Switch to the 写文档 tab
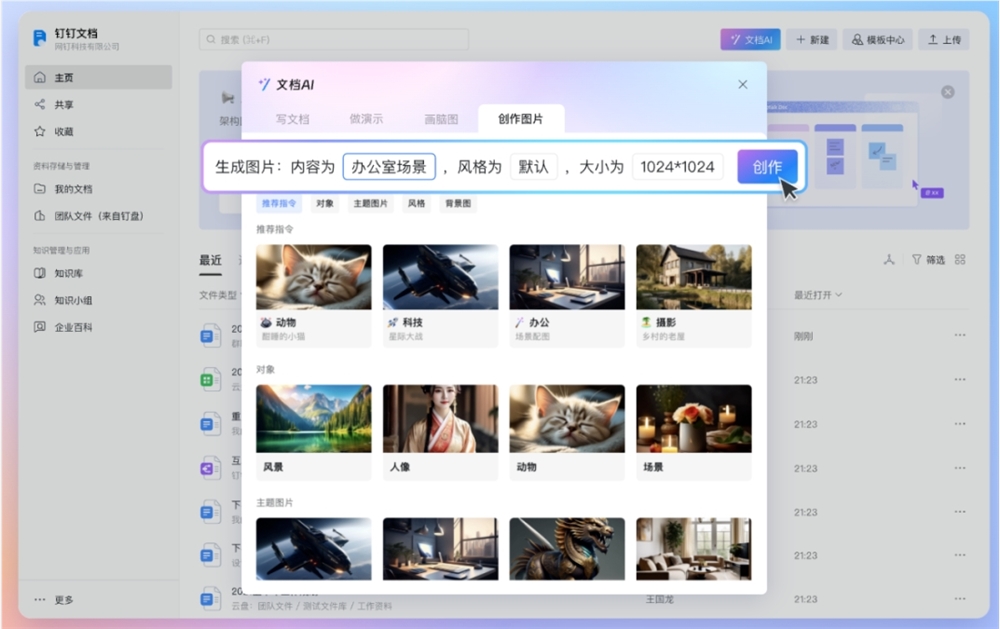1000x629 pixels. tap(293, 118)
